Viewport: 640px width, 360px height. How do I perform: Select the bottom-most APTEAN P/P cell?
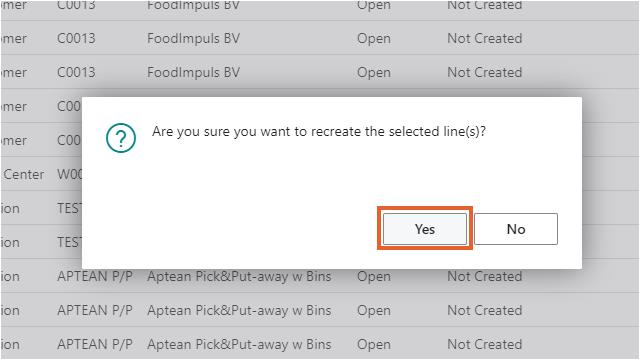(95, 344)
